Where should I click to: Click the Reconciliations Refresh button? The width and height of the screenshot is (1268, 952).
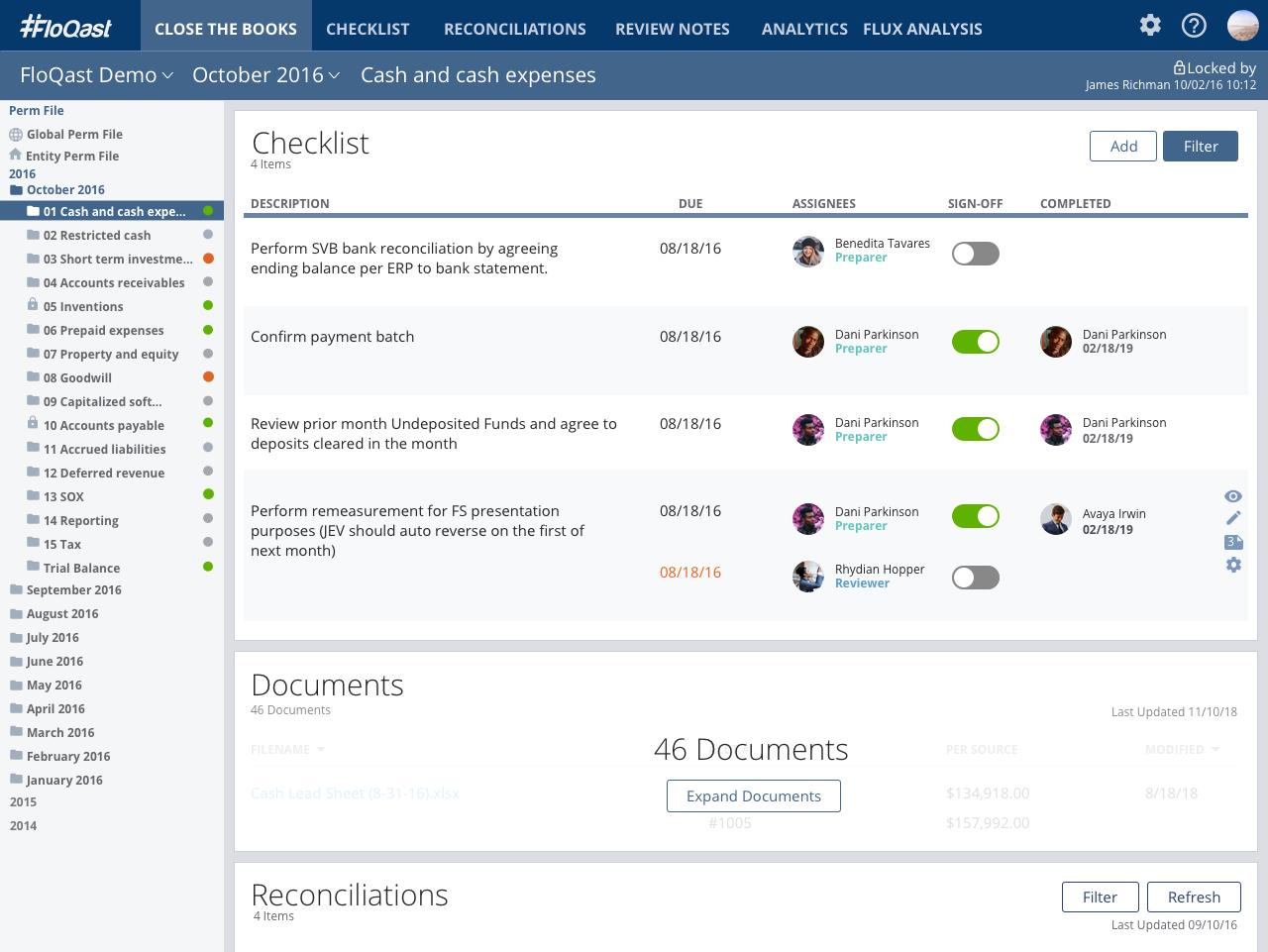click(1194, 897)
